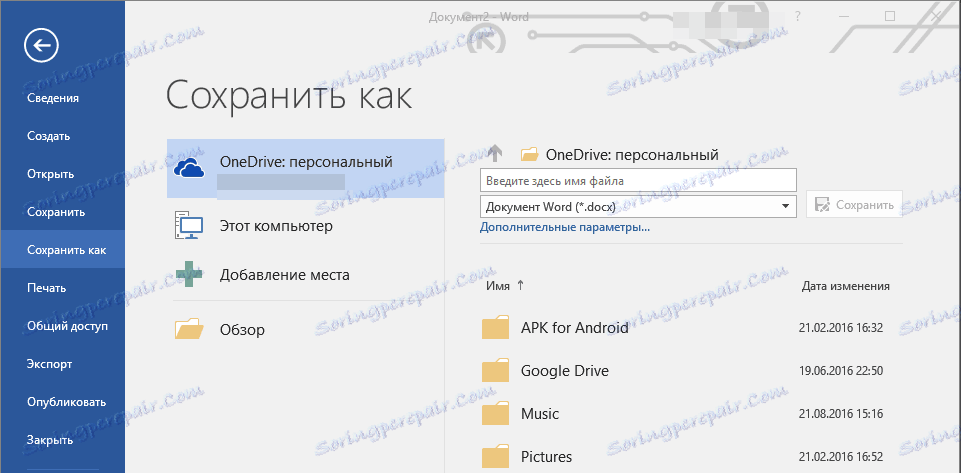
Task: Click the Music folder icon
Action: point(495,414)
